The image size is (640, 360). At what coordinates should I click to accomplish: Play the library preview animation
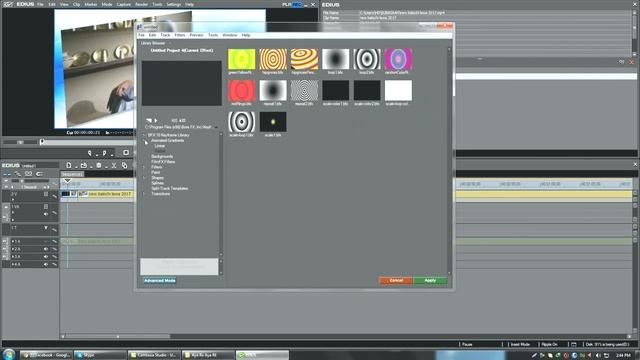[x=156, y=120]
